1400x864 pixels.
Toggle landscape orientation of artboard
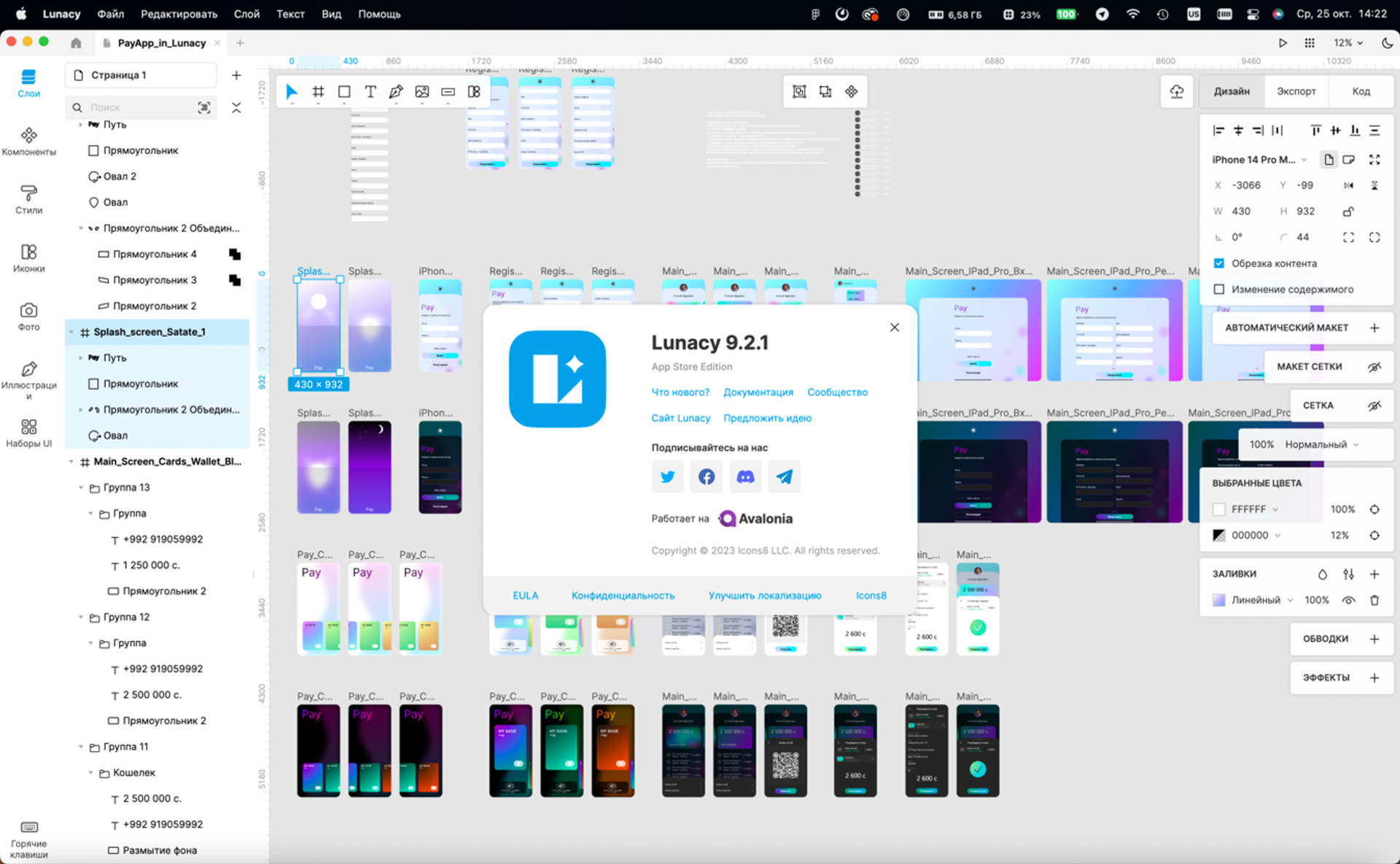[x=1349, y=160]
